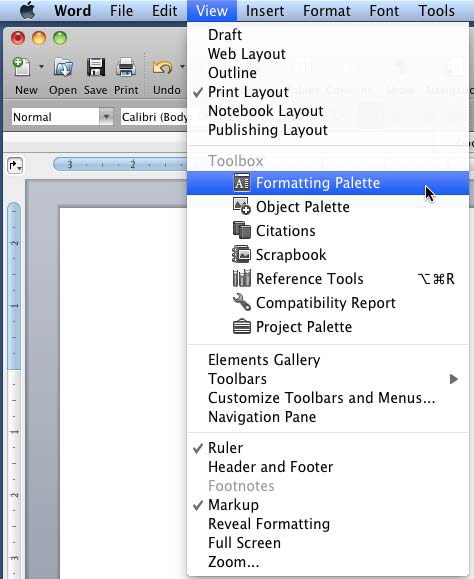Select the checked Print Layout view
The image size is (474, 579).
point(328,92)
